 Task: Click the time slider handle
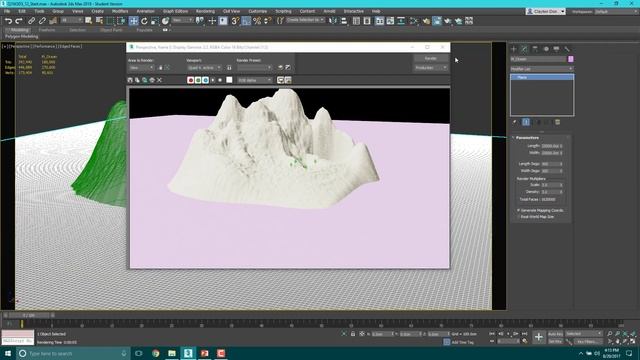coord(29,315)
